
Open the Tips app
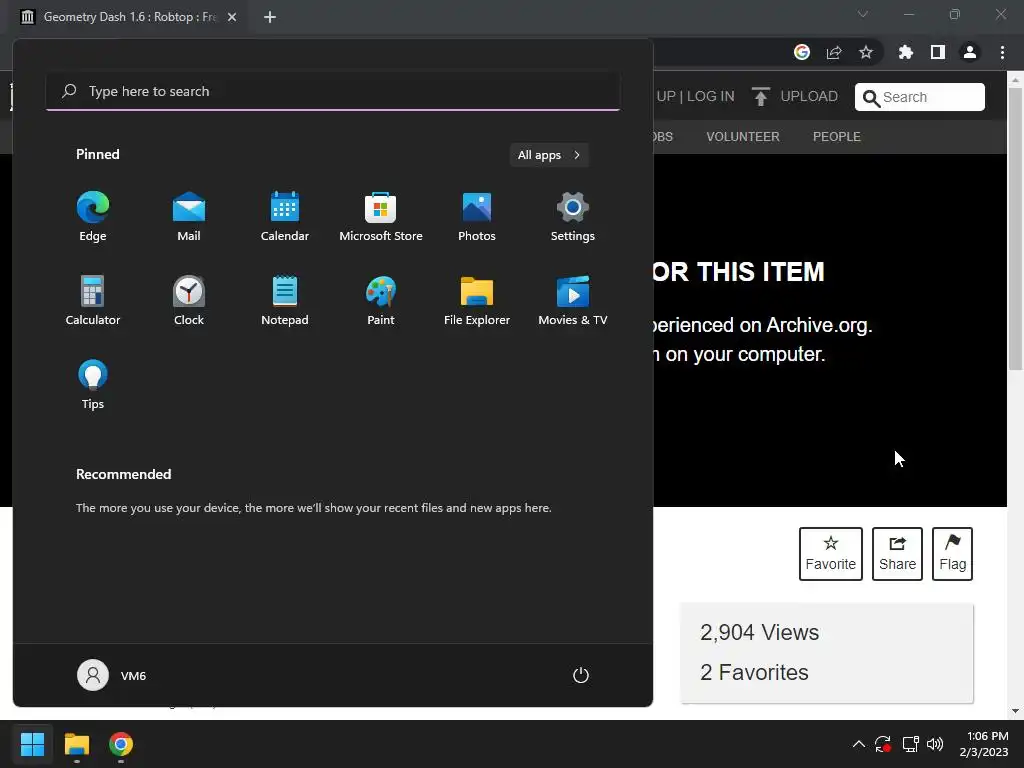[93, 385]
